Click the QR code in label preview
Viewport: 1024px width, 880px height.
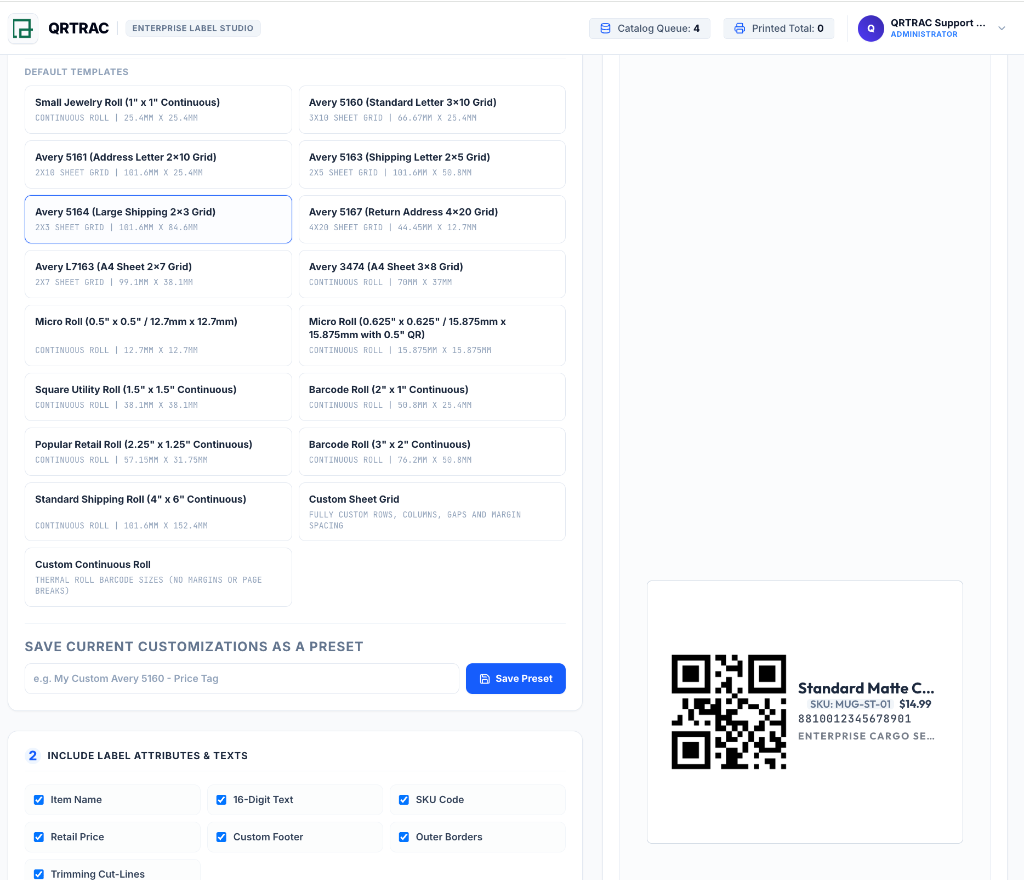tap(729, 712)
